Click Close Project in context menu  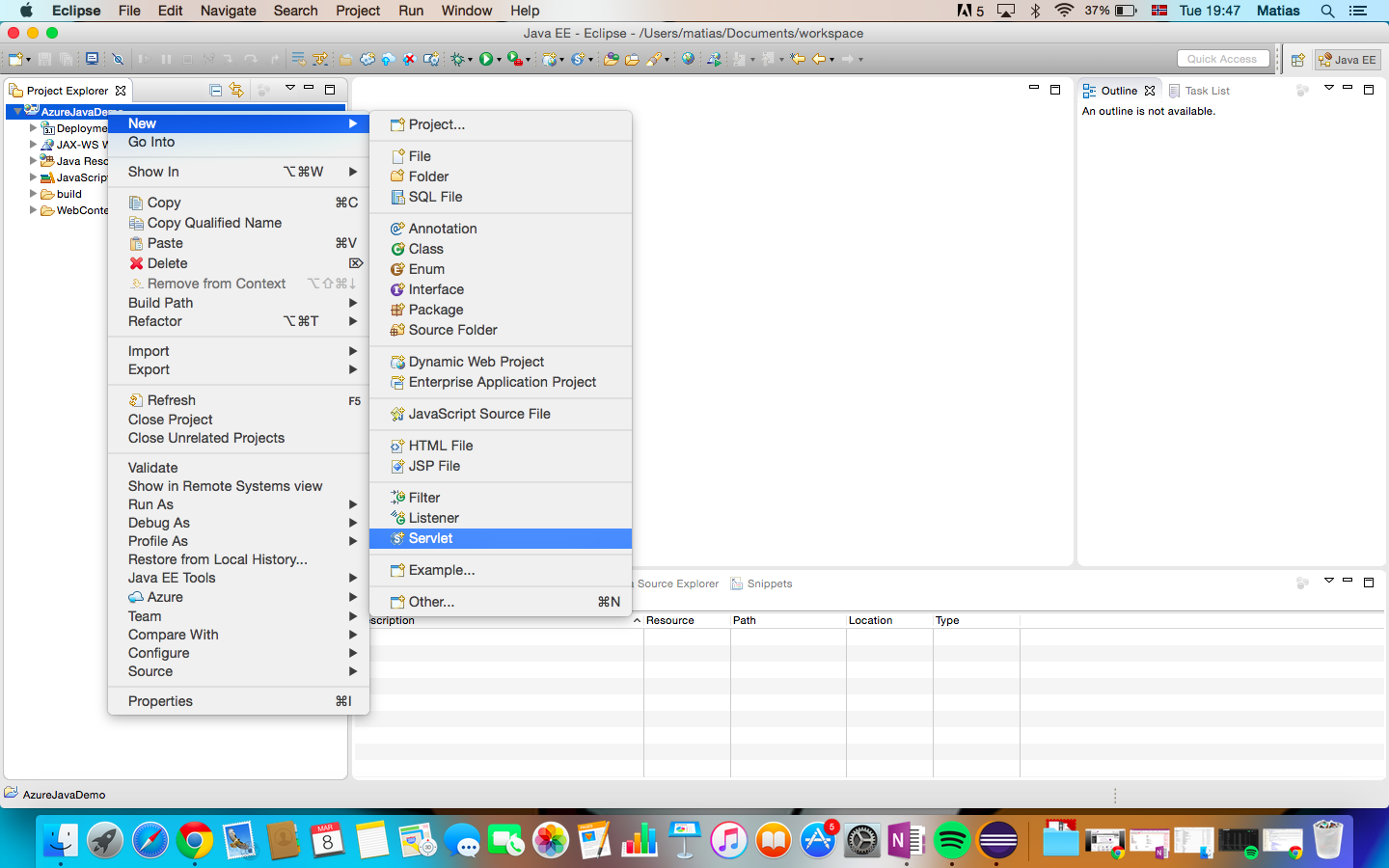[238, 420]
